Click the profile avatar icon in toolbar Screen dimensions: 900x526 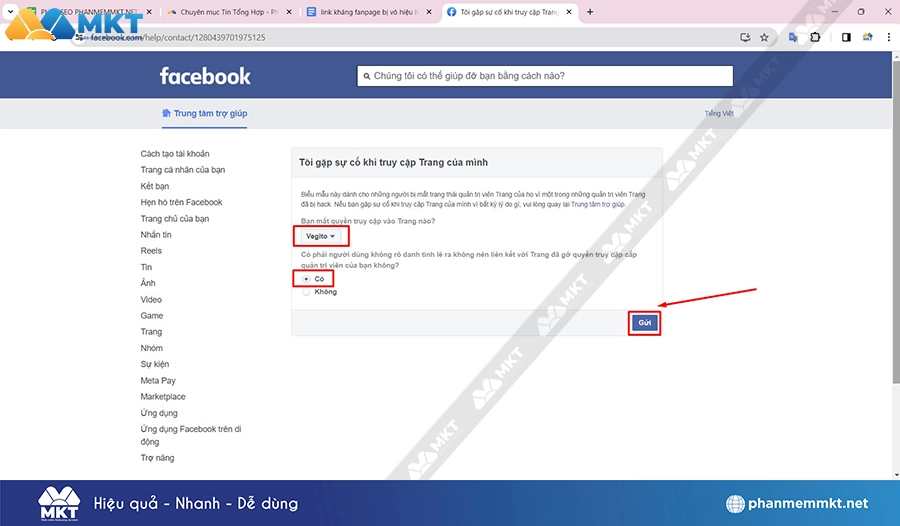click(867, 37)
